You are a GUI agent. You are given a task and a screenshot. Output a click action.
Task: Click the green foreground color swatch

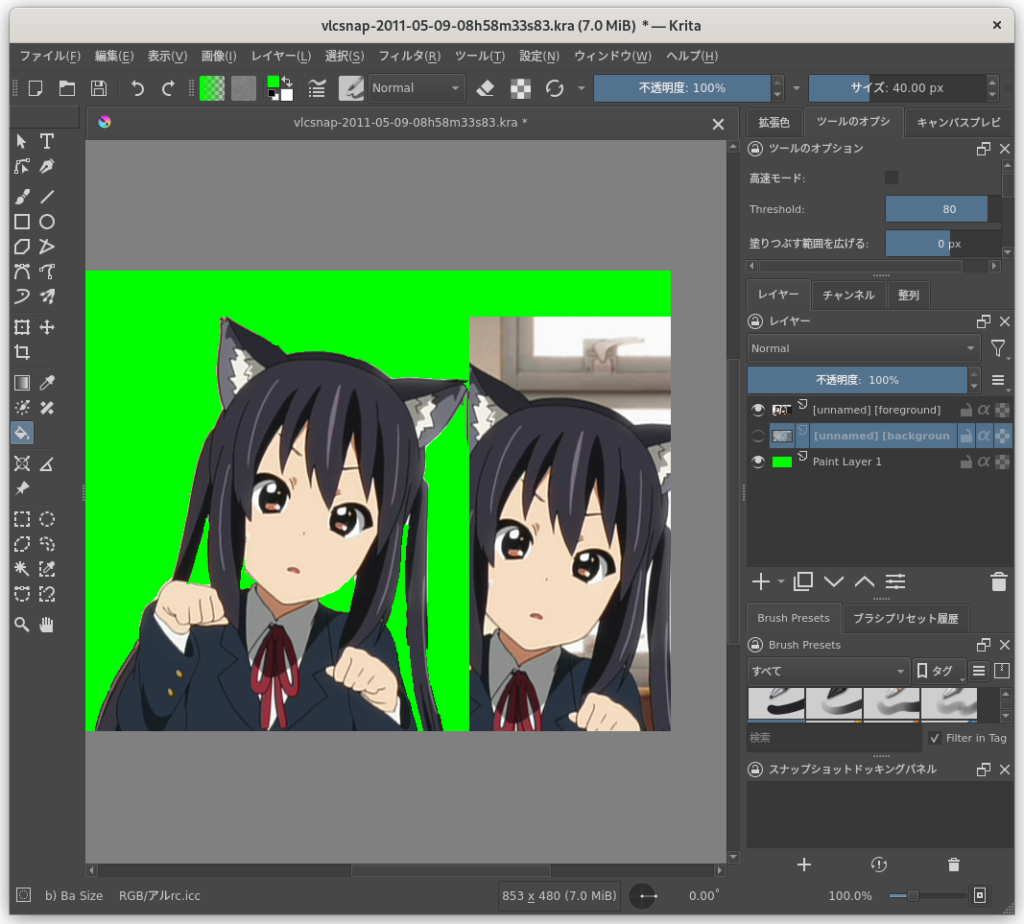click(x=273, y=82)
